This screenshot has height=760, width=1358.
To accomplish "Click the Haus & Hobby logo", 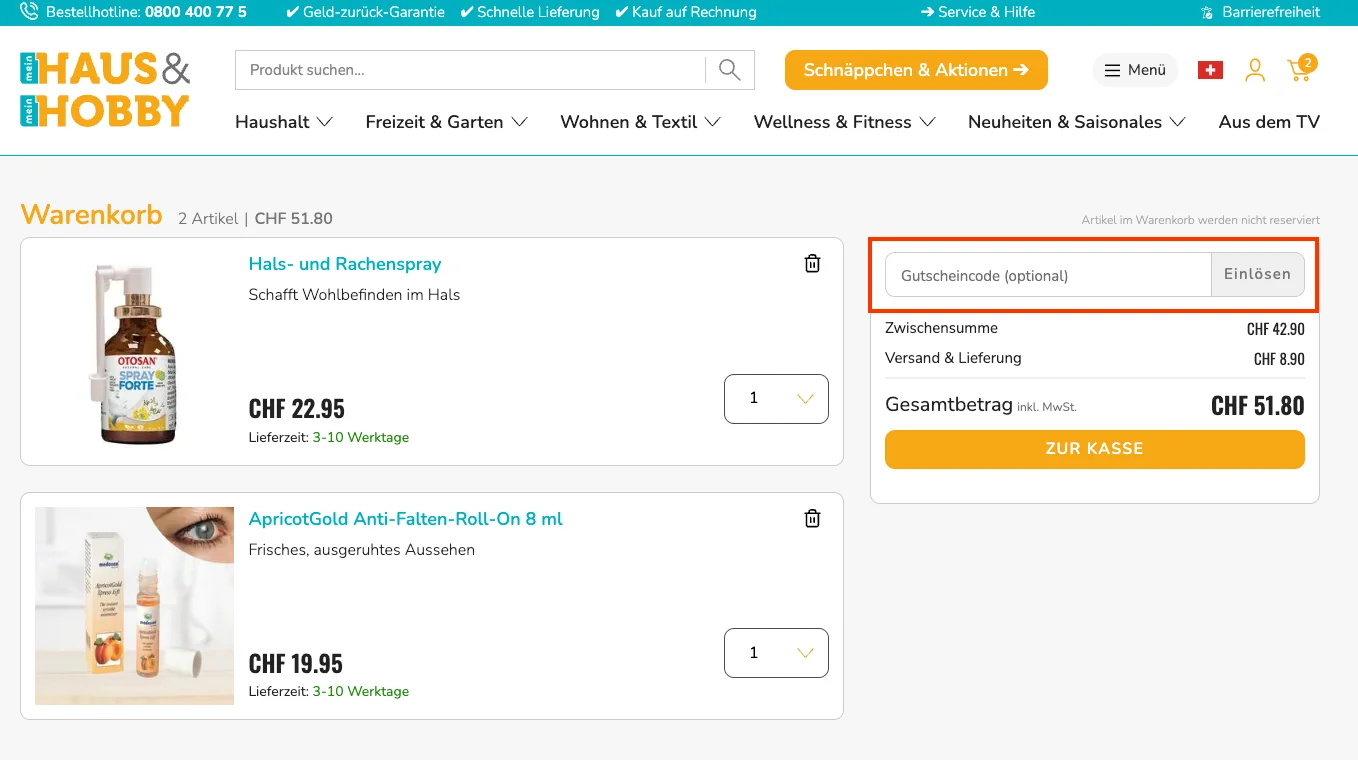I will tap(105, 90).
